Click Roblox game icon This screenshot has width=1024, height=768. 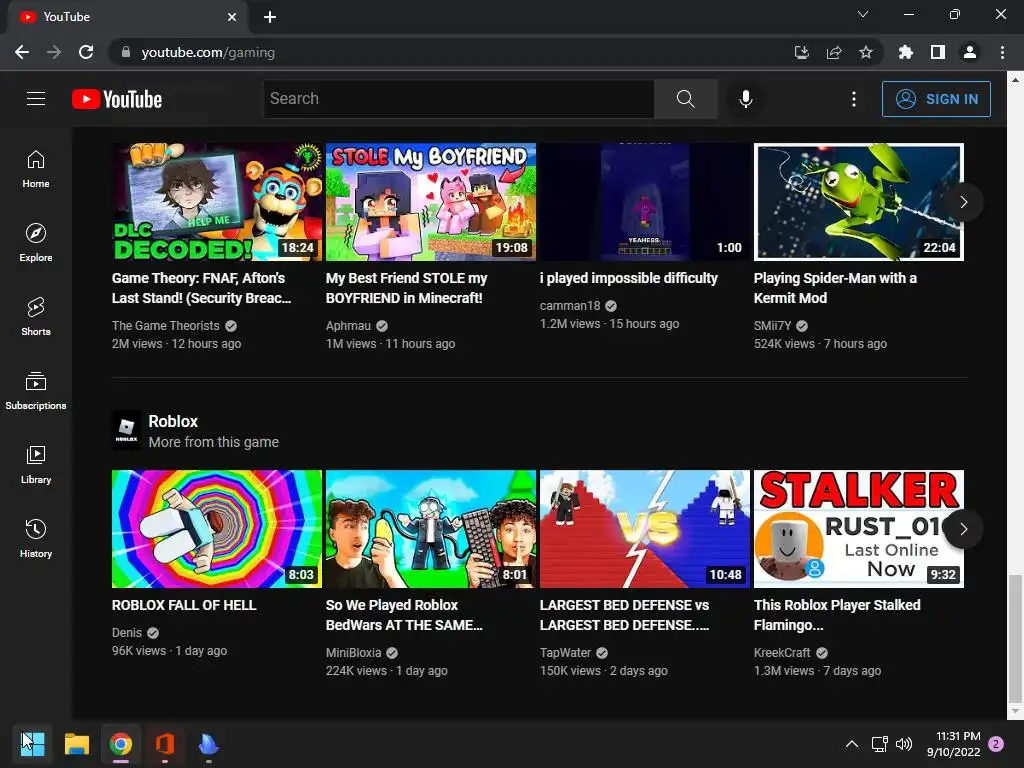click(x=126, y=430)
